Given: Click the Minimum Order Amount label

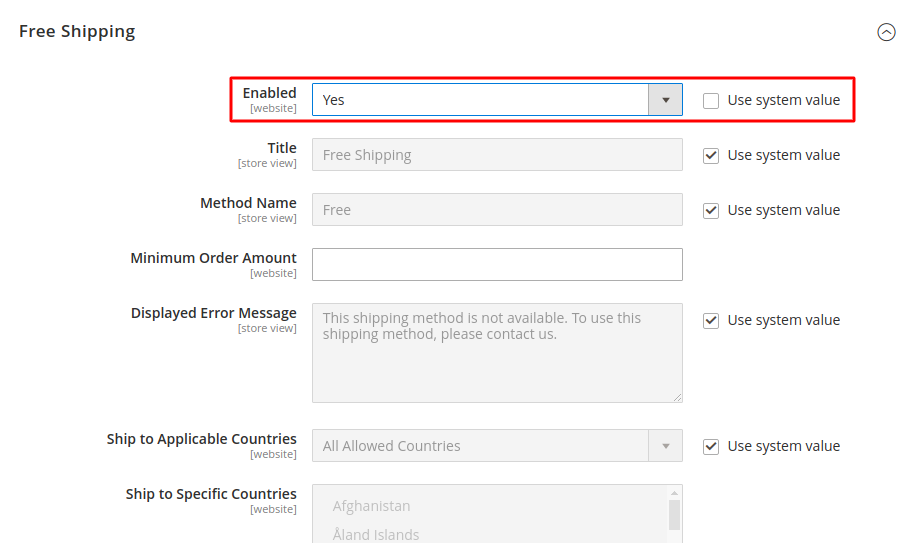Looking at the screenshot, I should [x=214, y=258].
